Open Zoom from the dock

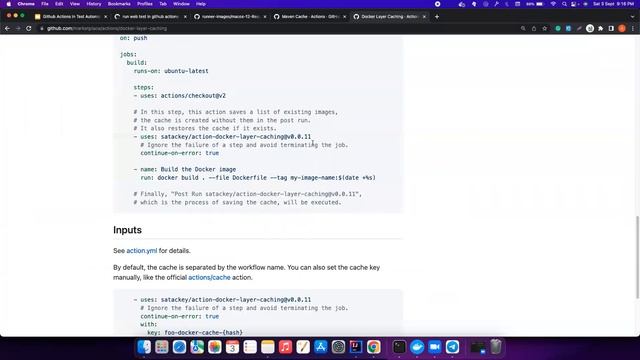click(435, 347)
